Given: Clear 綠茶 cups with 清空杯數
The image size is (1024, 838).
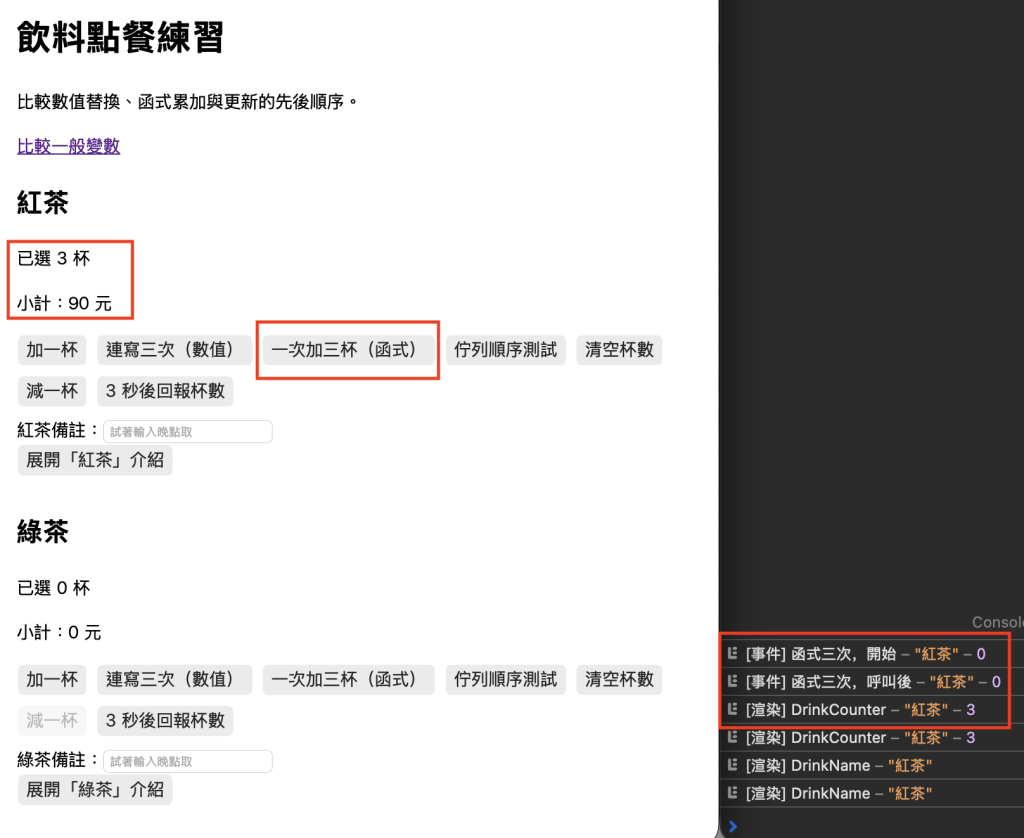Looking at the screenshot, I should click(x=619, y=679).
